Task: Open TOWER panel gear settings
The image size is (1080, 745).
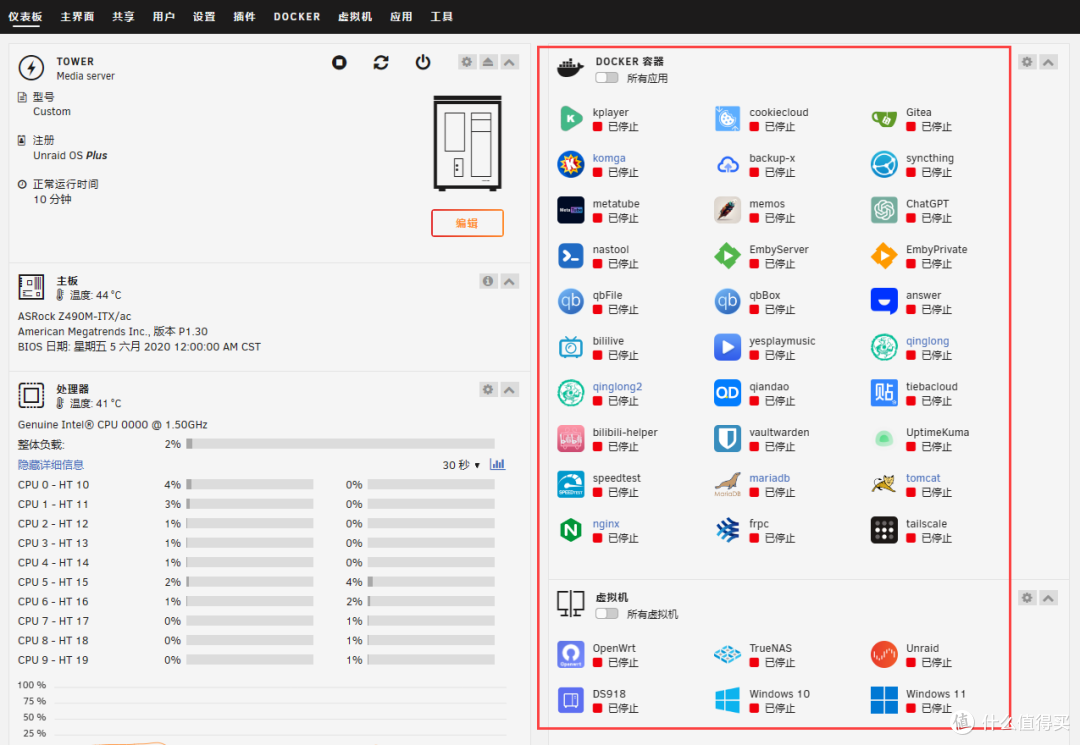Action: 467,62
